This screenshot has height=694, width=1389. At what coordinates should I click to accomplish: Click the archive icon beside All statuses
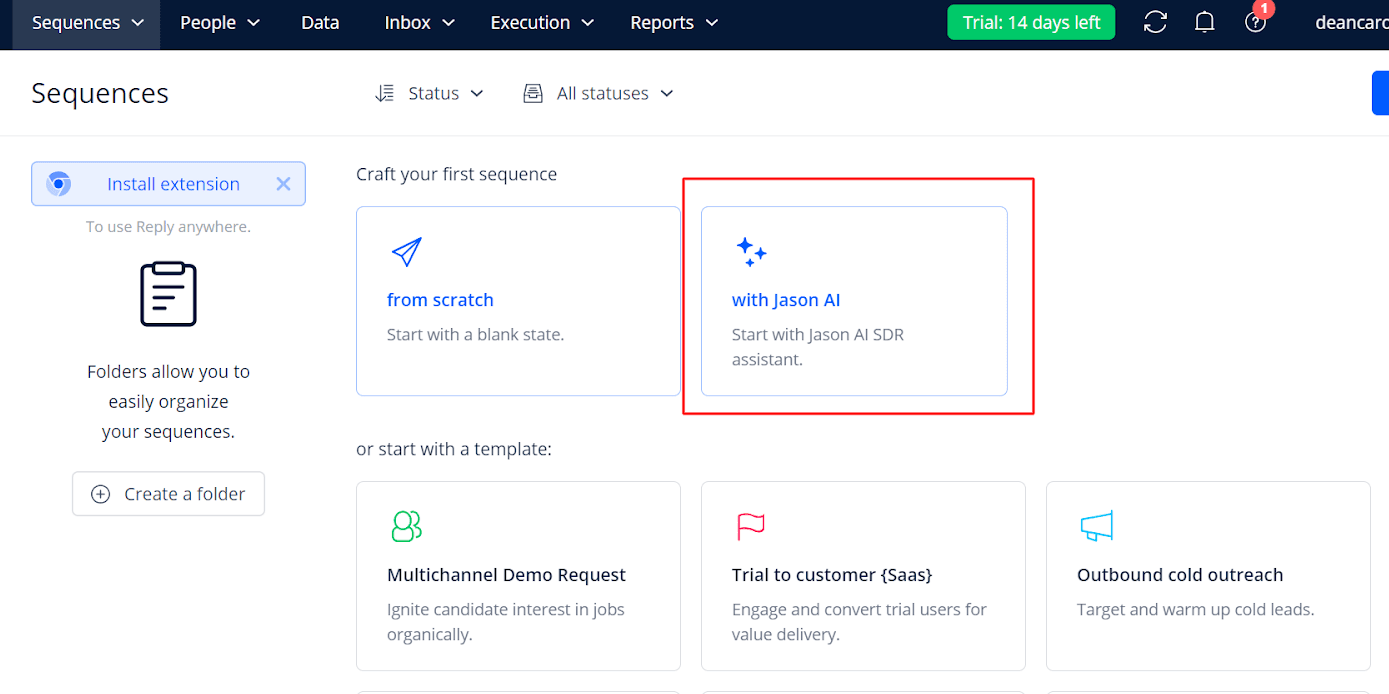point(532,92)
